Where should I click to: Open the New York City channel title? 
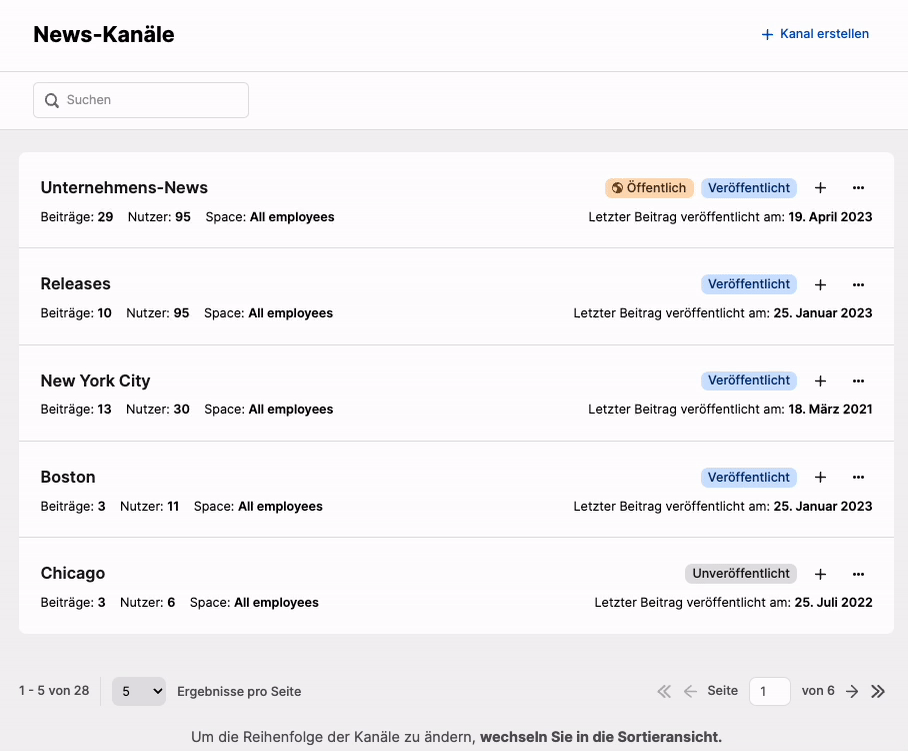(x=96, y=380)
